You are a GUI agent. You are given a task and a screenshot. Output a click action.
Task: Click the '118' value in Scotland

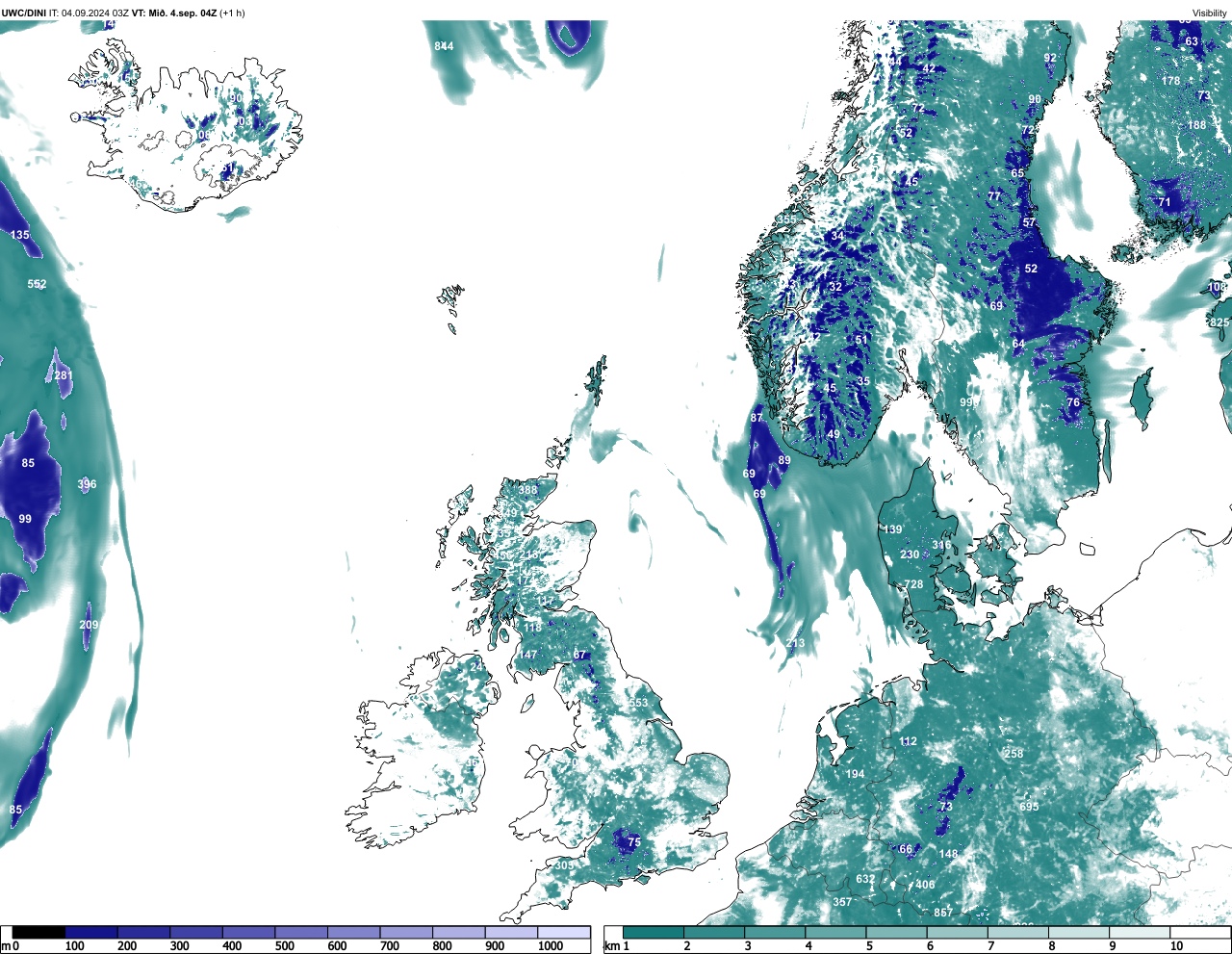coord(533,628)
